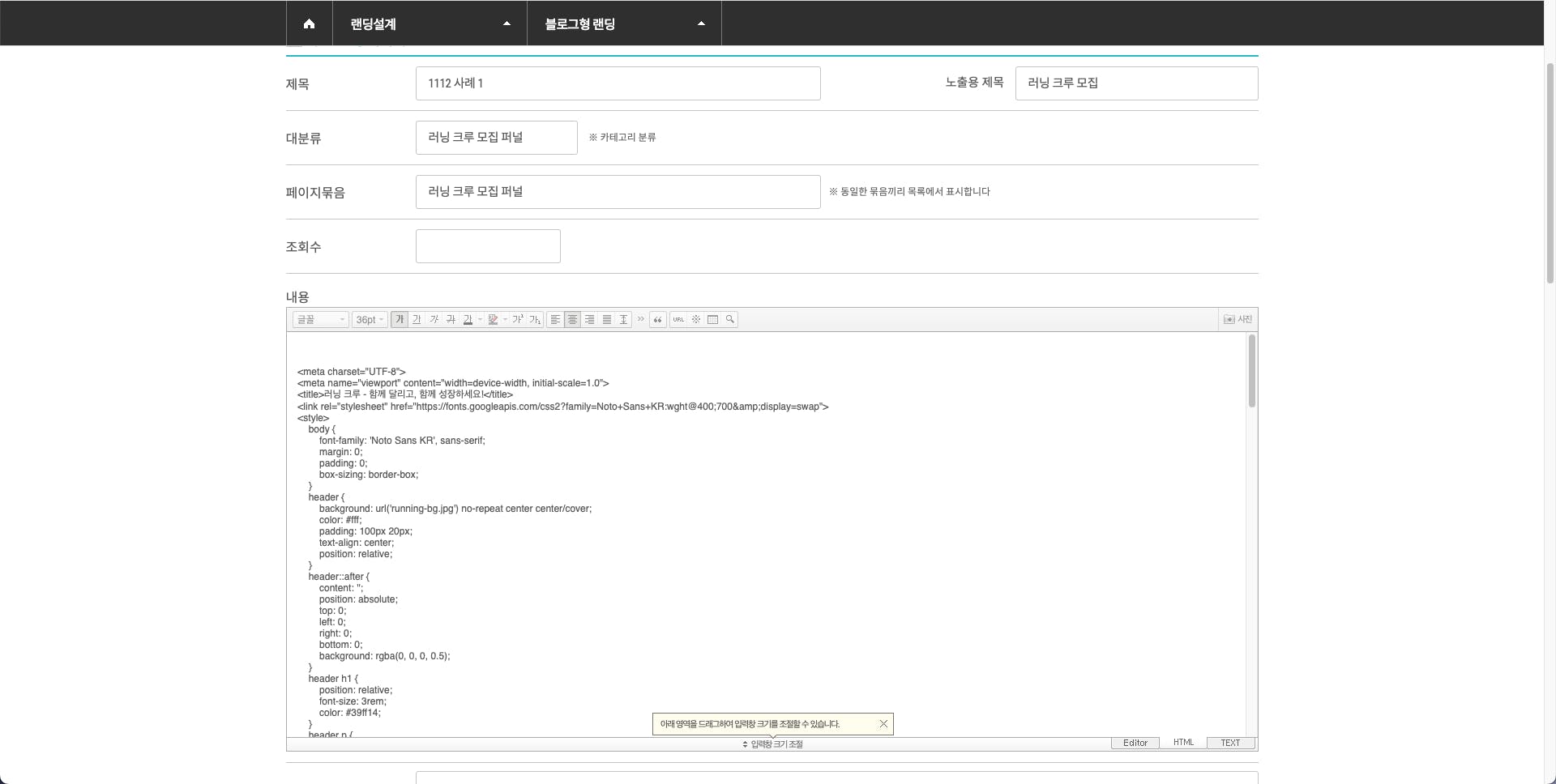Focus the 페이지묶음 input field
Screen dimensions: 1556x784
pos(618,192)
